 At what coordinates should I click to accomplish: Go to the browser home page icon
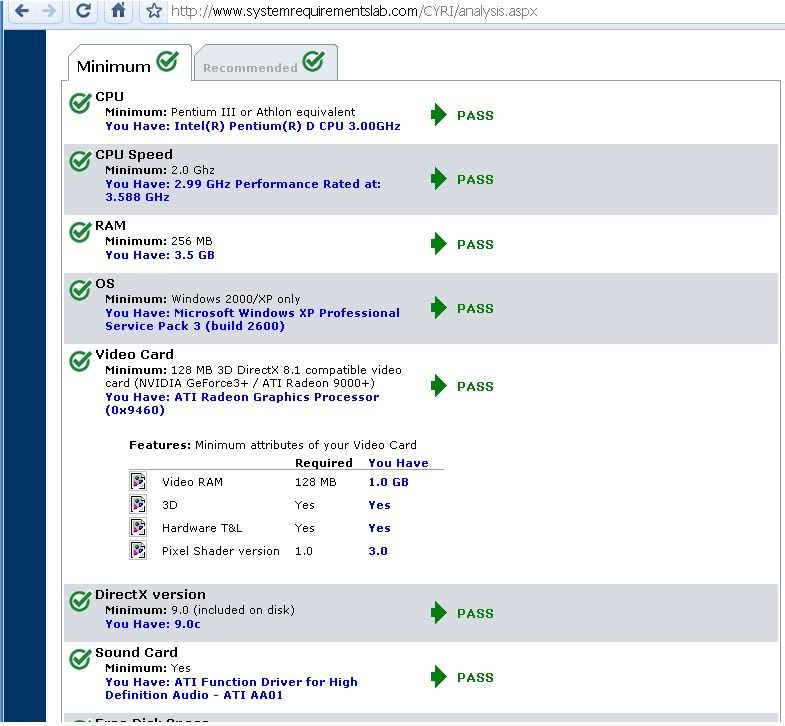(x=118, y=11)
